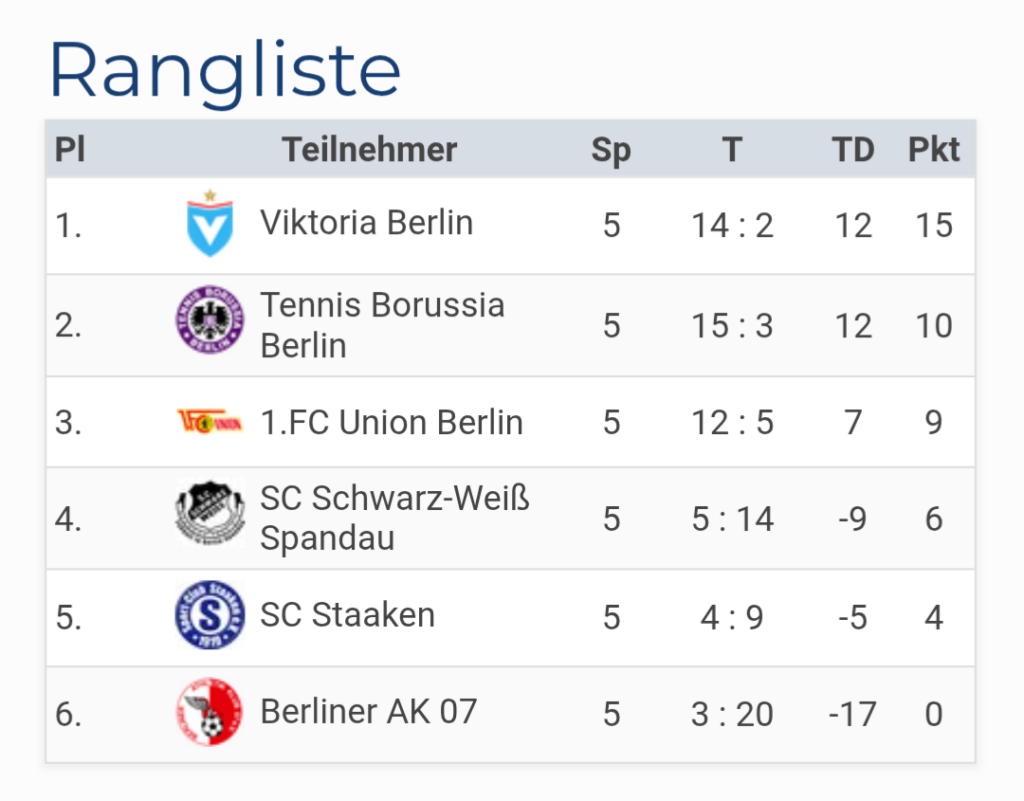Select the 1.FC Union Berlin name
The image size is (1024, 801).
[x=391, y=422]
